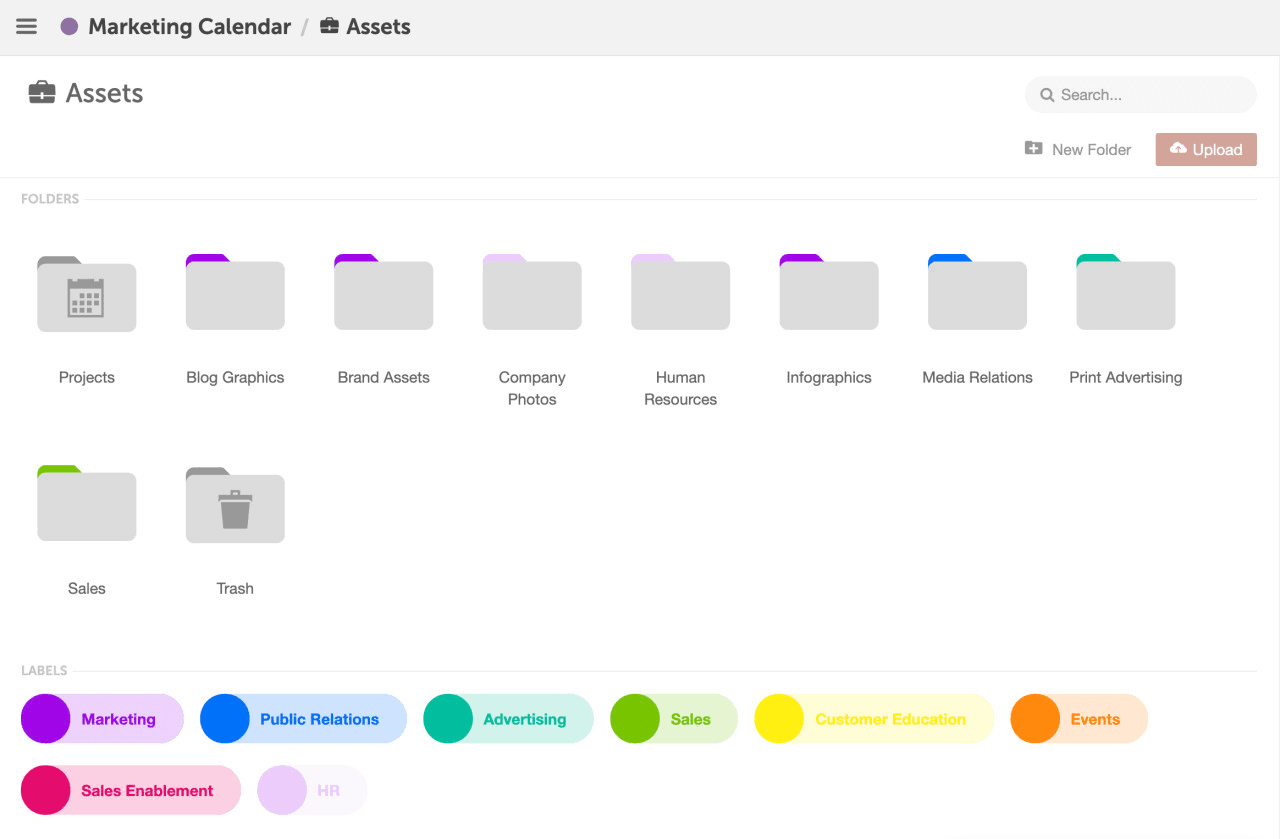Go to Marketing Calendar breadcrumb
Screen dimensions: 1280x839
coord(189,27)
